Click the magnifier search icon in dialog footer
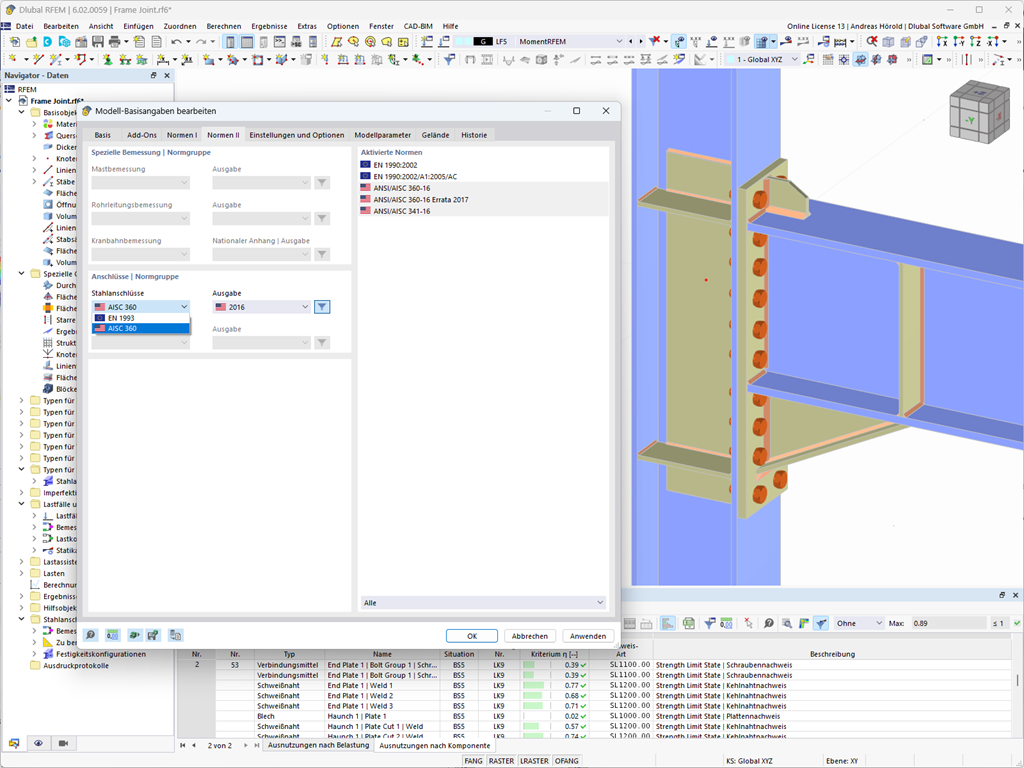 tap(91, 635)
